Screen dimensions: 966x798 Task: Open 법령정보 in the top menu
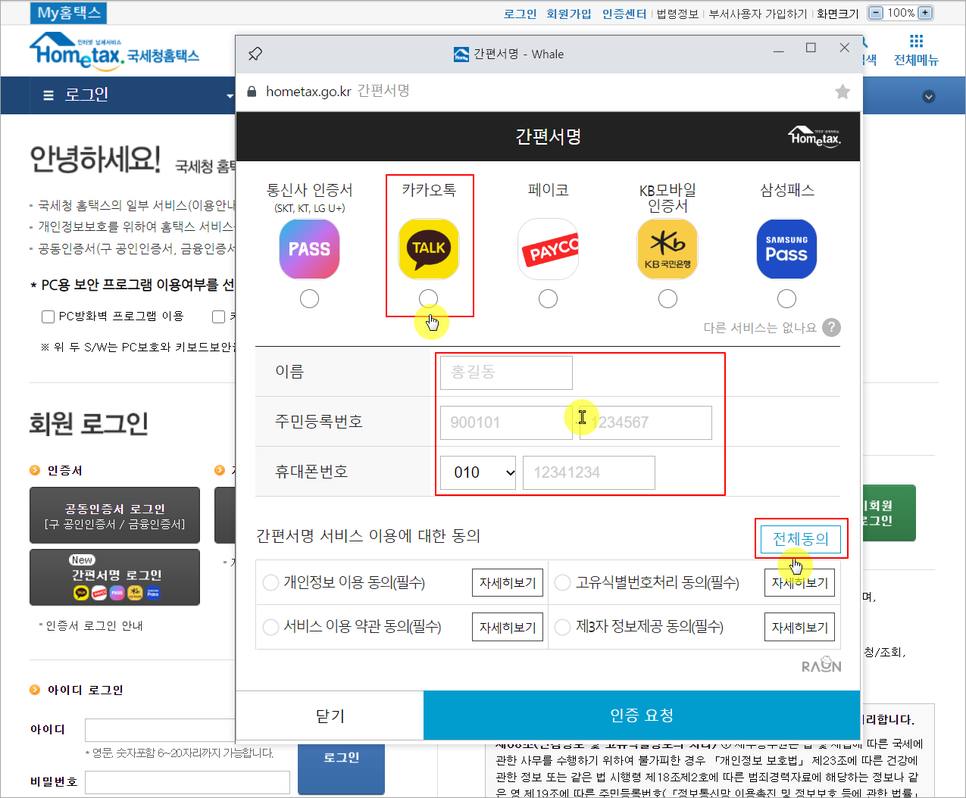pos(677,14)
